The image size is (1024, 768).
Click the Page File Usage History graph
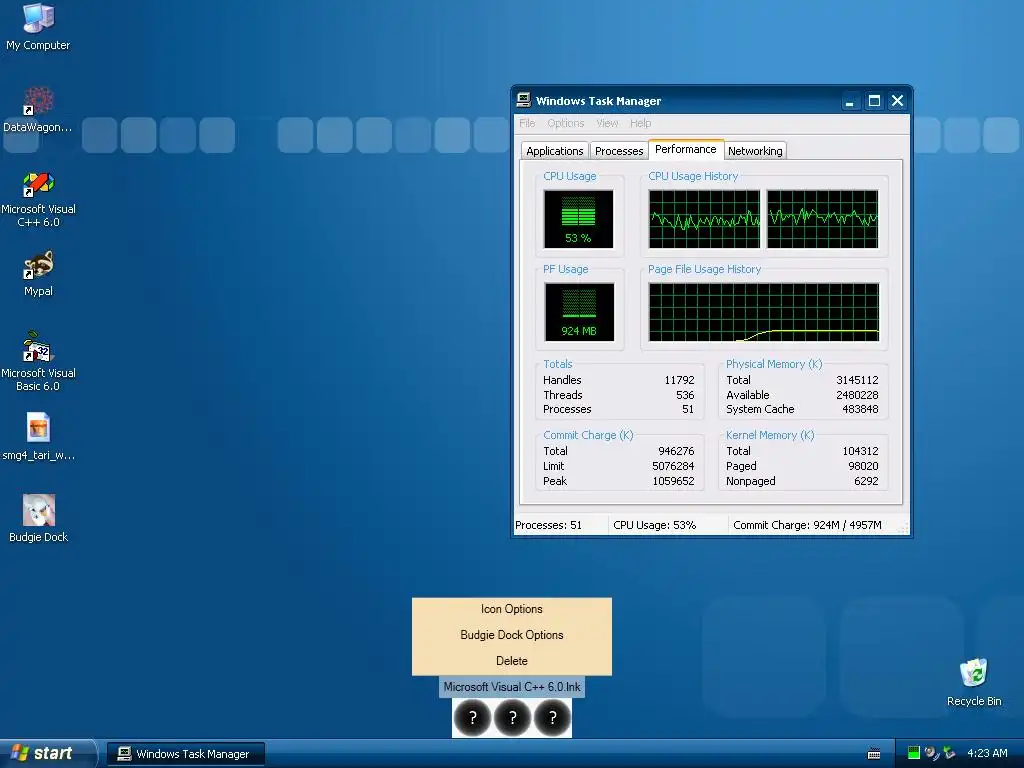[x=763, y=312]
